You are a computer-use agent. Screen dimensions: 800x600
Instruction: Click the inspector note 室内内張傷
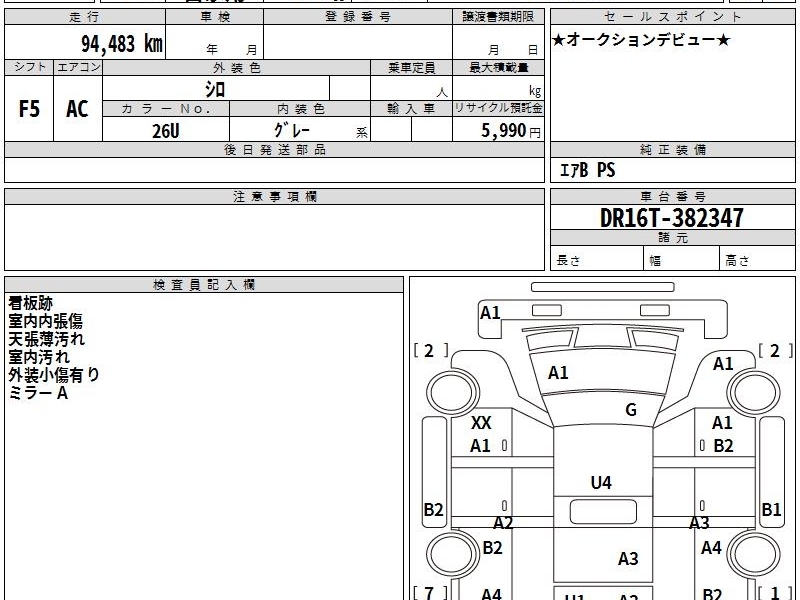45,321
